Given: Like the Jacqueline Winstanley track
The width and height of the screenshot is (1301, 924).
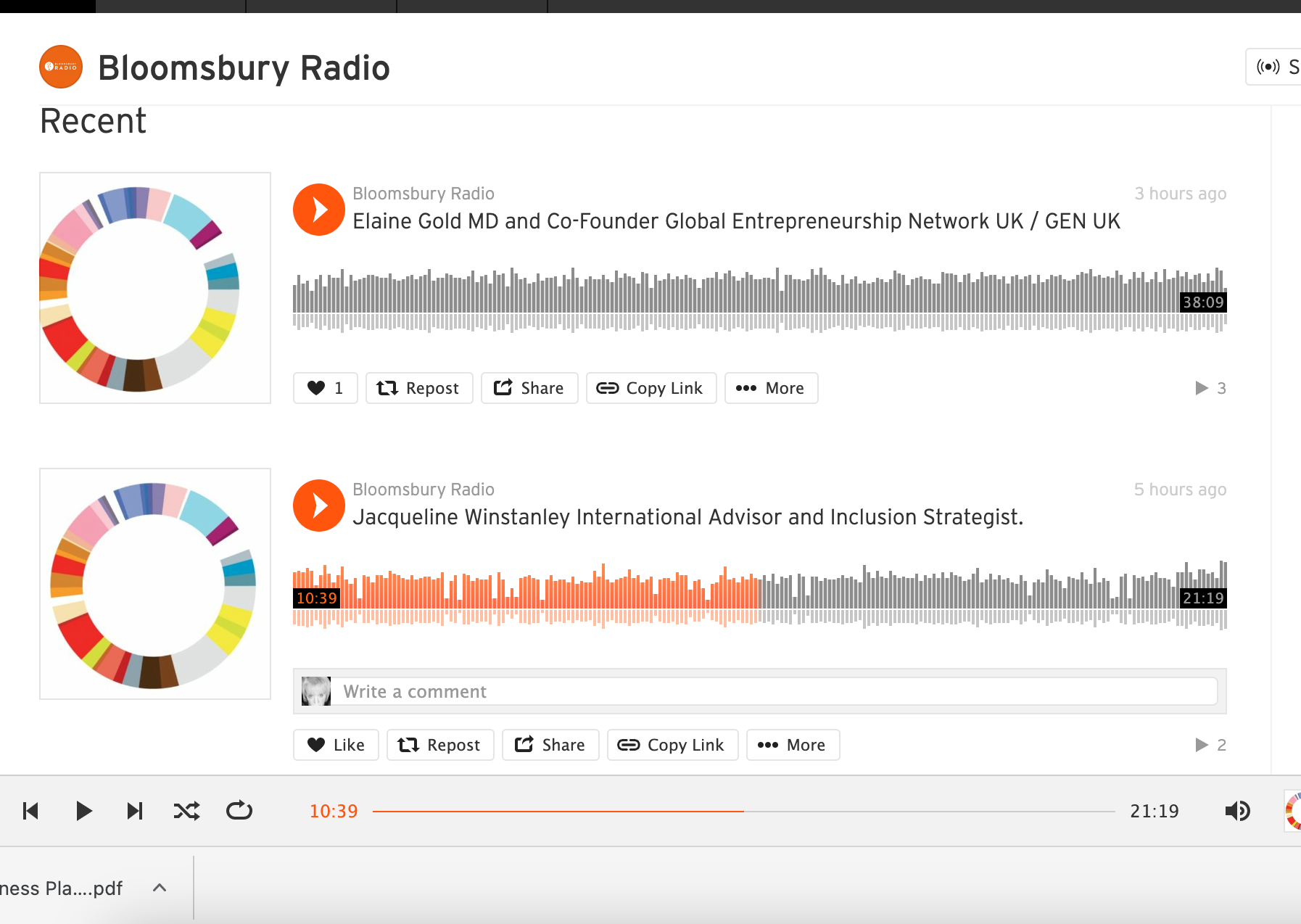Looking at the screenshot, I should click(336, 745).
